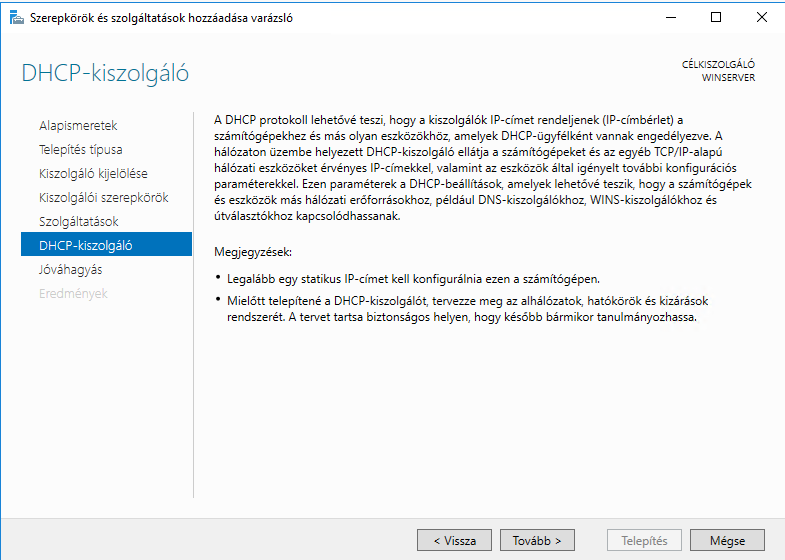The width and height of the screenshot is (785, 560).
Task: Click the DHCP-kiszolgáló page heading
Action: [x=105, y=73]
